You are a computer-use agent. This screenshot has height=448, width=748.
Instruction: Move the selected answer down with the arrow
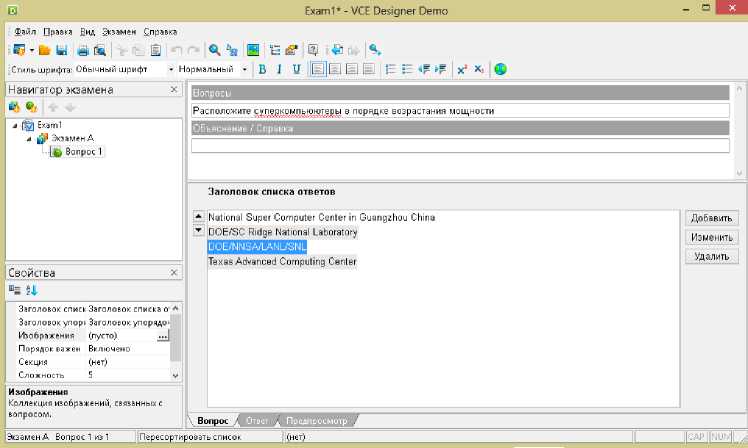[x=198, y=231]
